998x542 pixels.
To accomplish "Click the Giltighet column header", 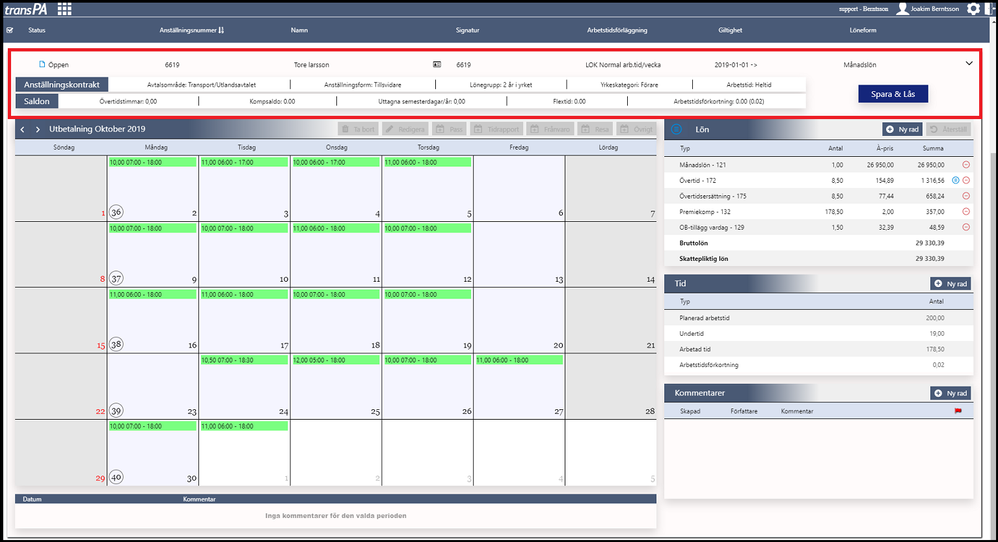I will pos(730,30).
